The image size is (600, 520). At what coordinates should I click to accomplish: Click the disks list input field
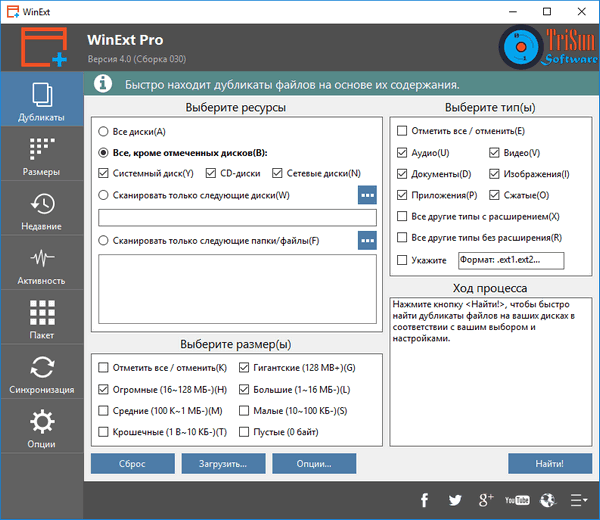tap(237, 218)
